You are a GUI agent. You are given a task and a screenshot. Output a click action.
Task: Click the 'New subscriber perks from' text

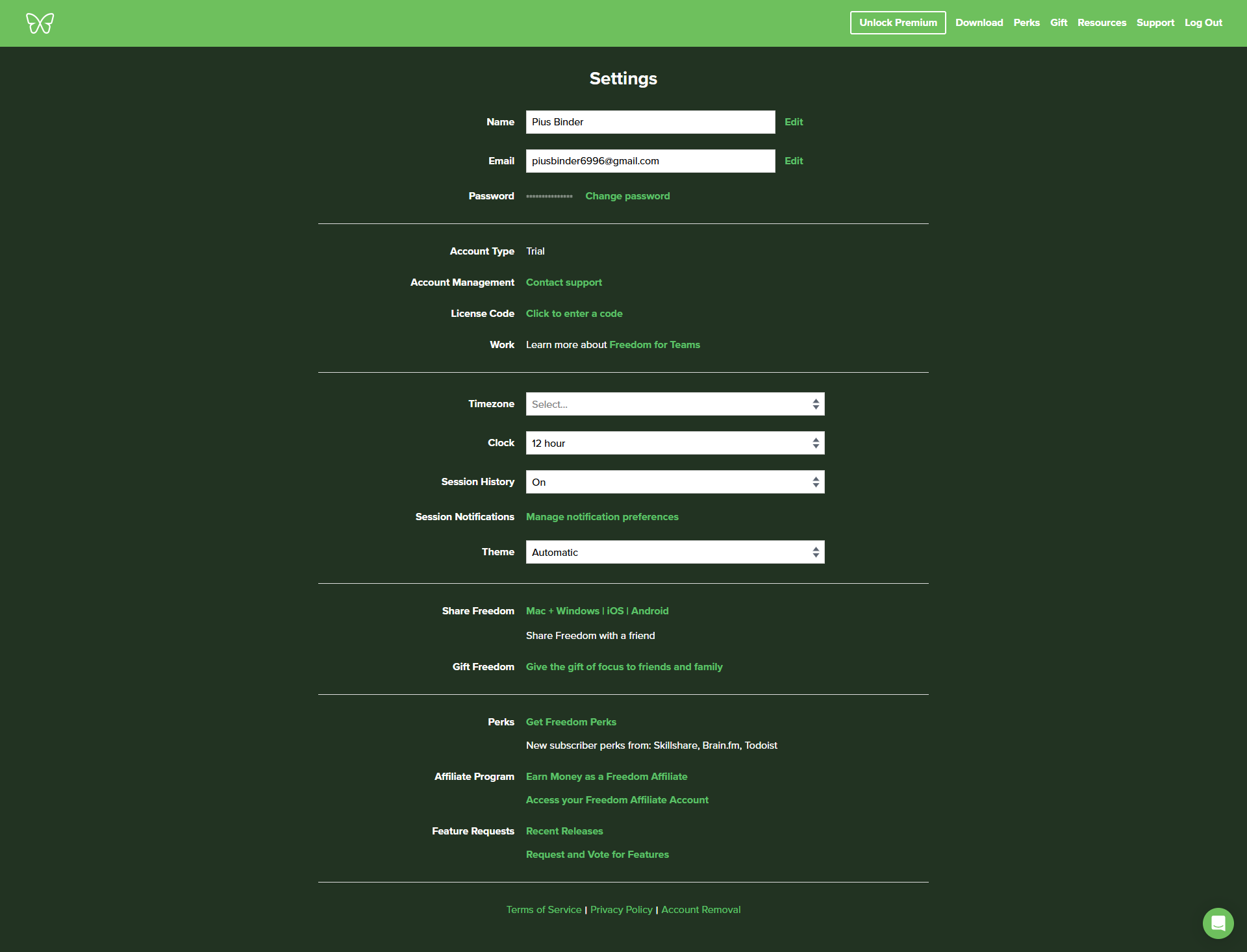[651, 745]
